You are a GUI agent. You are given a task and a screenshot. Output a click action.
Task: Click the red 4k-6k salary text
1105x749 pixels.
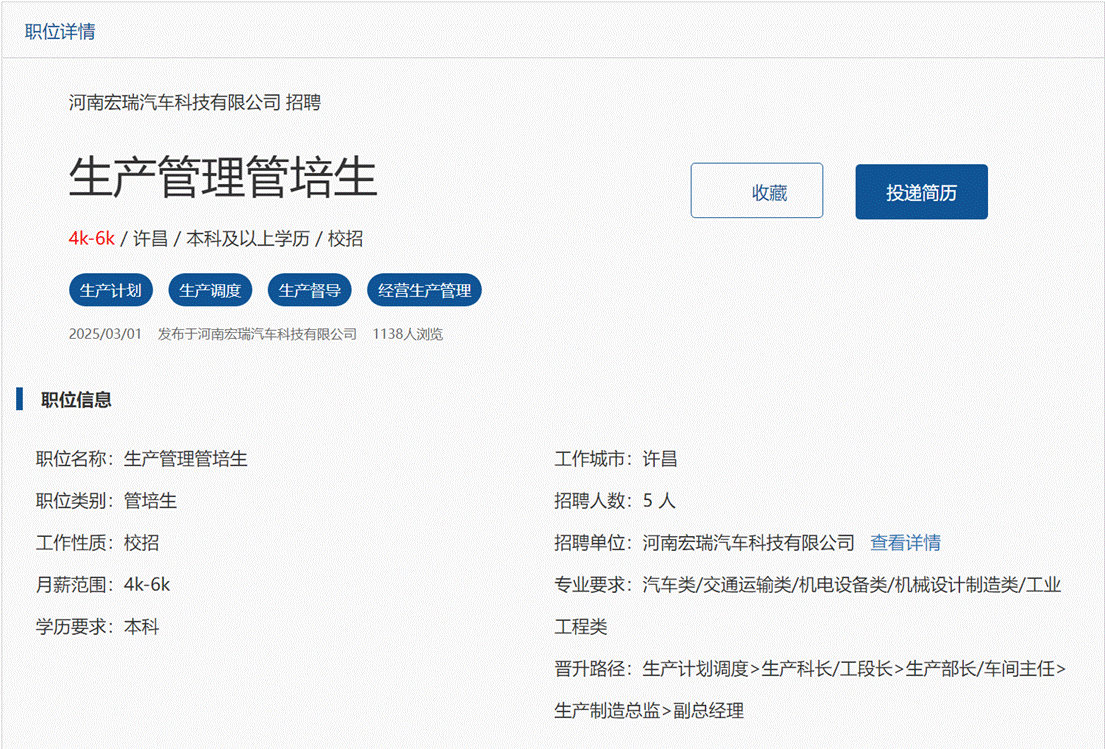(91, 238)
